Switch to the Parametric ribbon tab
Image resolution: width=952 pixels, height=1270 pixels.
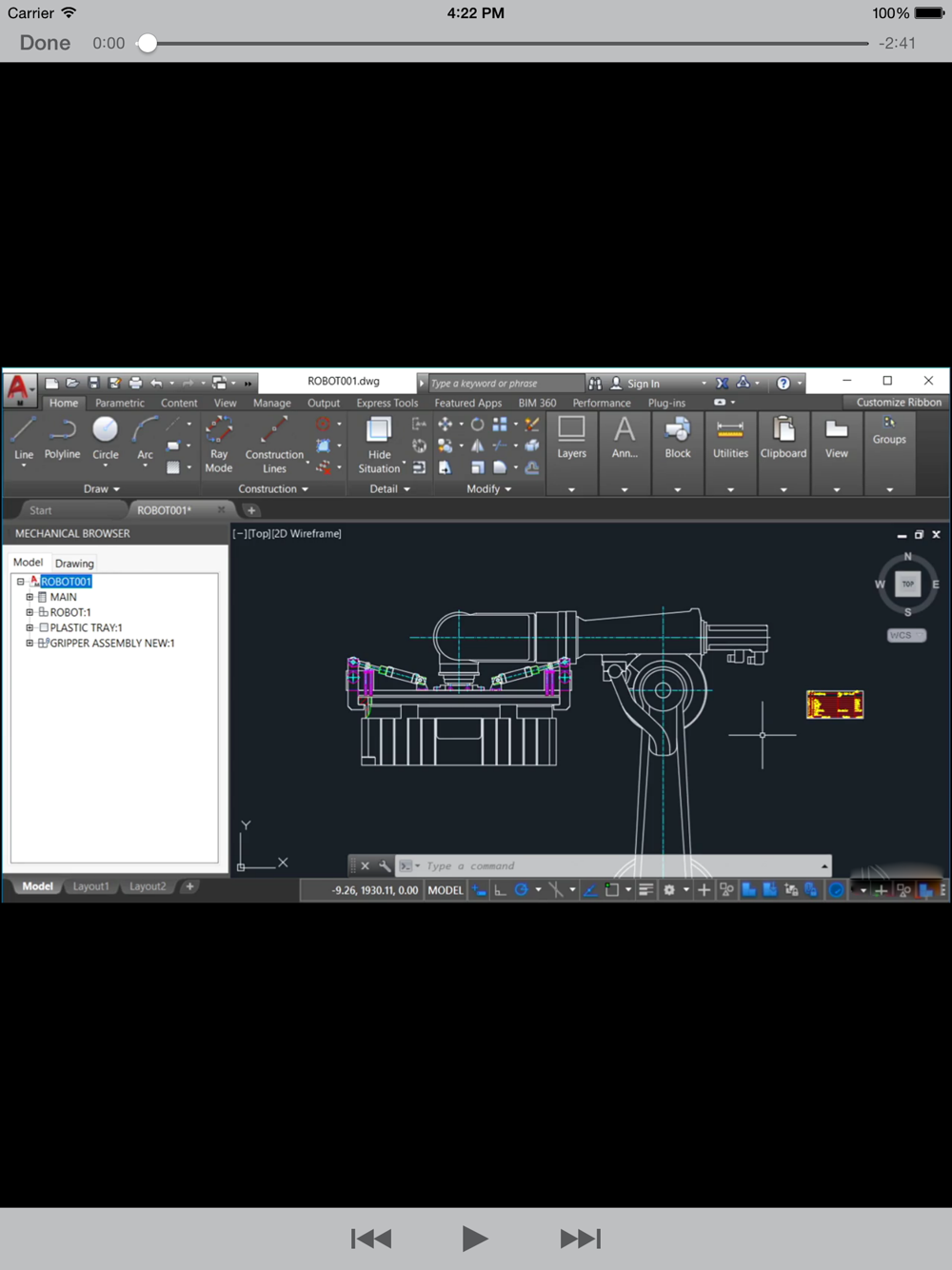coord(120,403)
